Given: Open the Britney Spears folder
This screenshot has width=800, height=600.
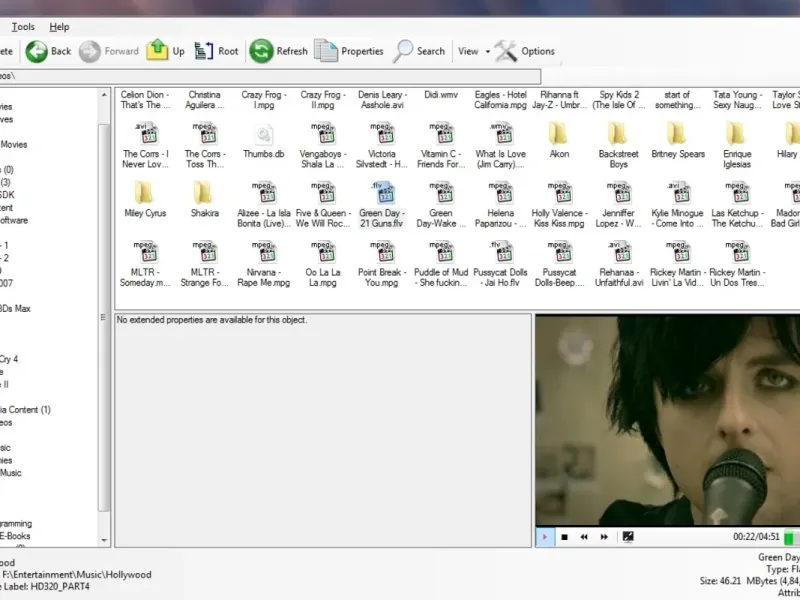Looking at the screenshot, I should pos(677,139).
